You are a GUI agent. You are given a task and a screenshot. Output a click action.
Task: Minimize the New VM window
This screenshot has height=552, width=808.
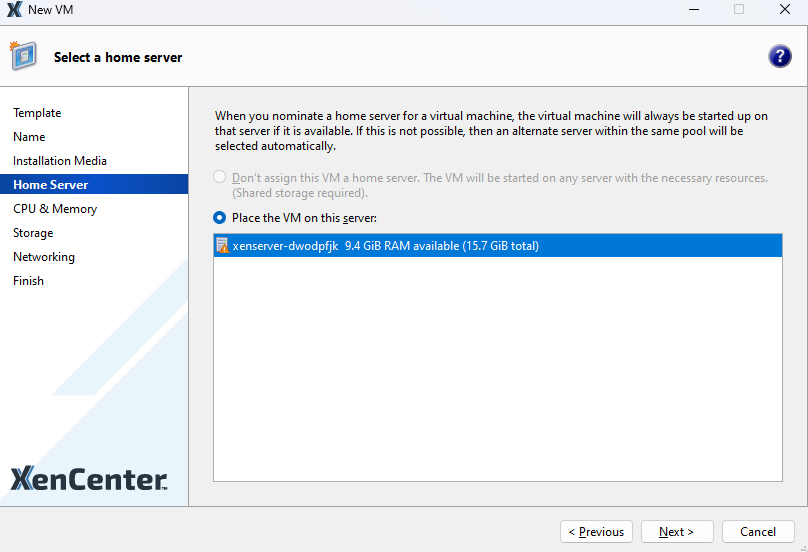coord(693,10)
